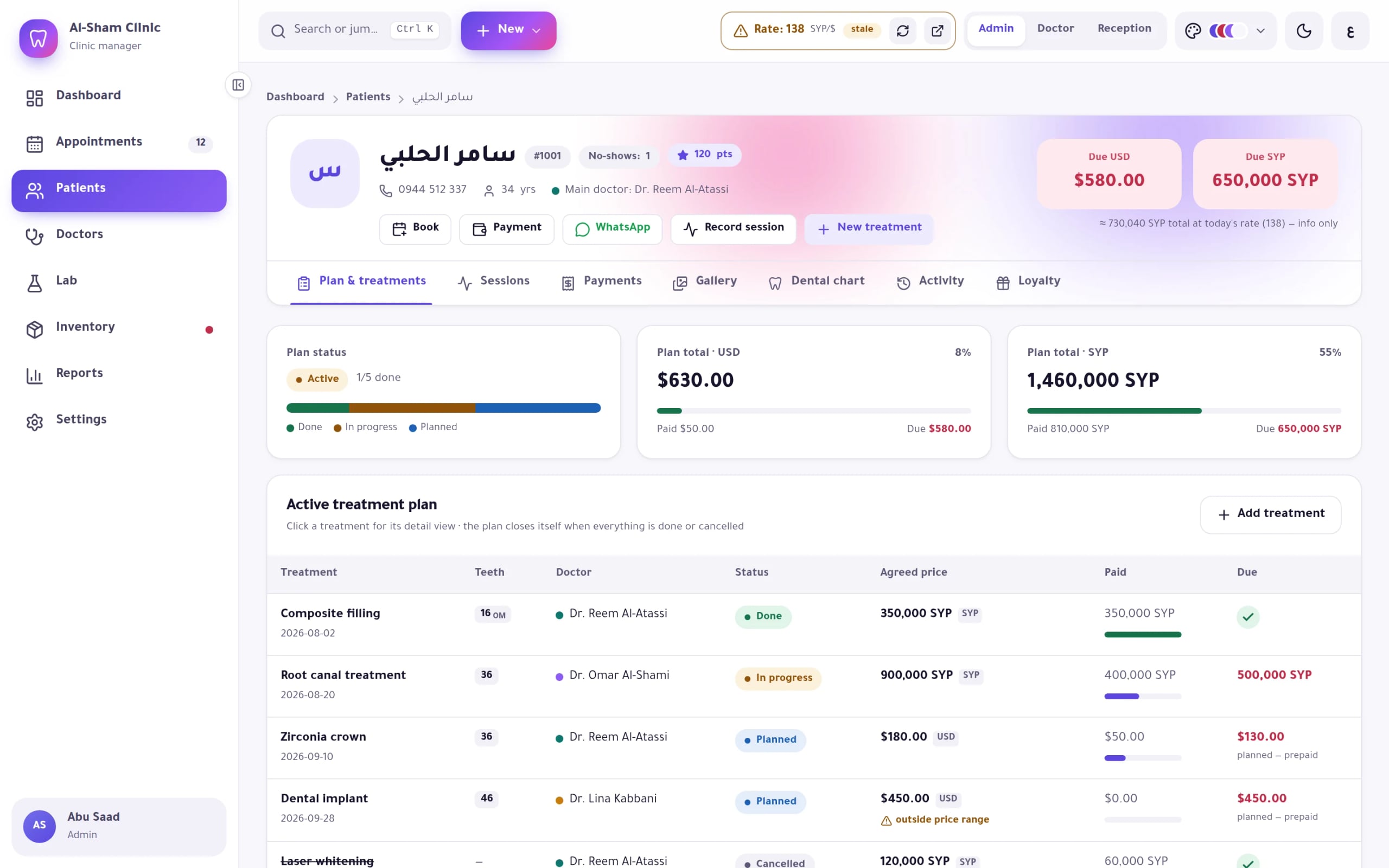Expand the New button menu
Image resolution: width=1389 pixels, height=868 pixels.
pyautogui.click(x=508, y=30)
